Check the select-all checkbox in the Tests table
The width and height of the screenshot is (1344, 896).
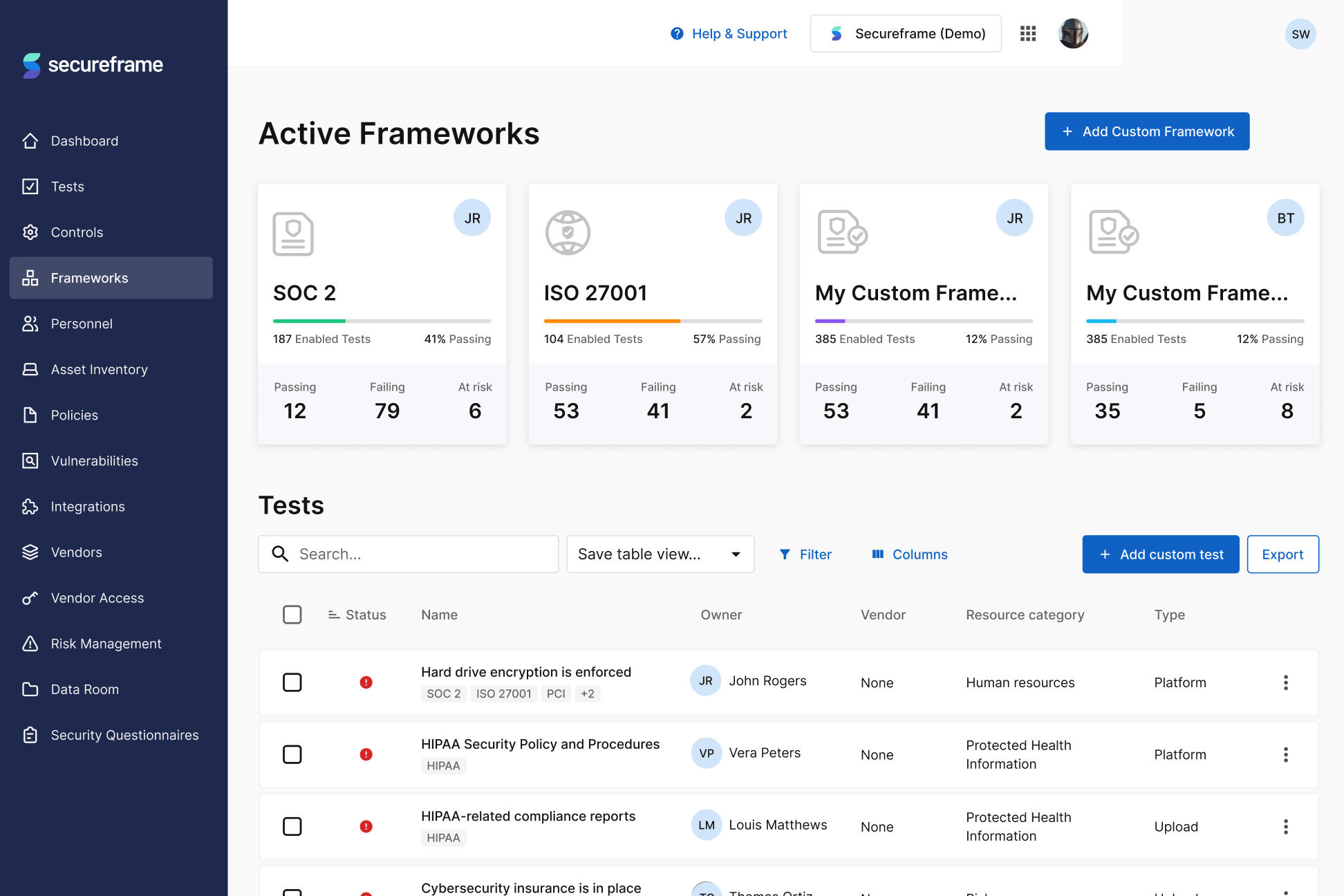coord(292,614)
